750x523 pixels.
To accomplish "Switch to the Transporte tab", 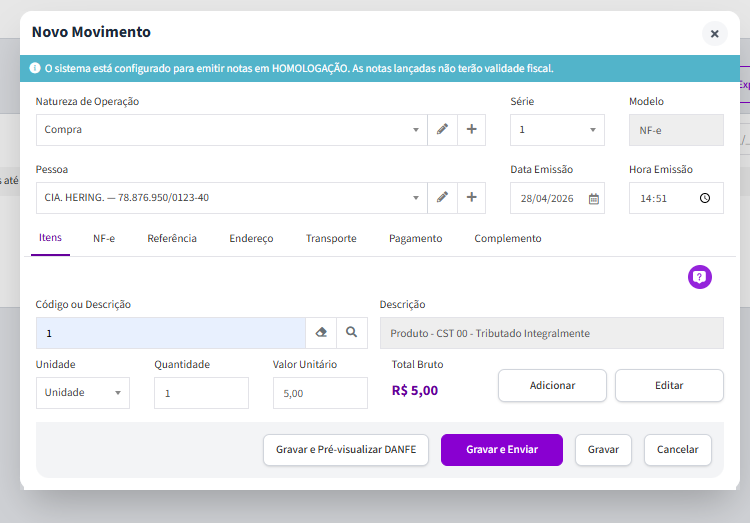I will [331, 238].
